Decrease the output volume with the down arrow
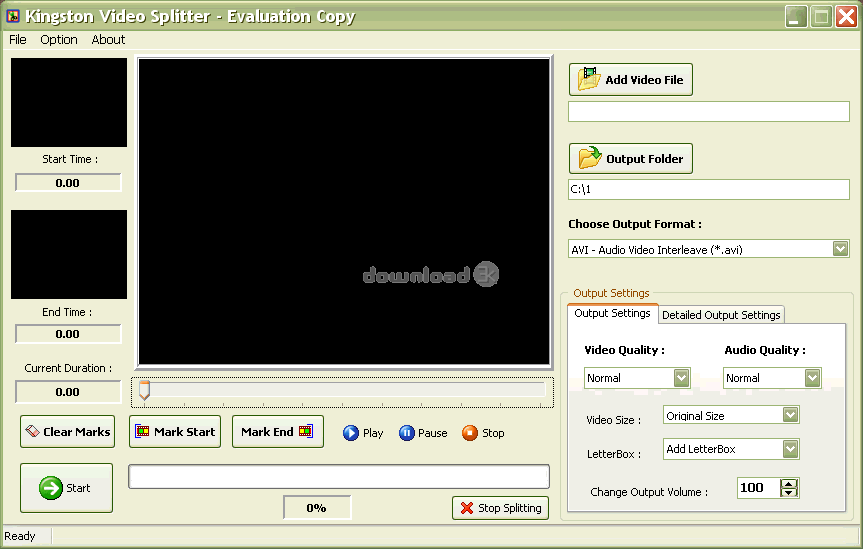 789,492
